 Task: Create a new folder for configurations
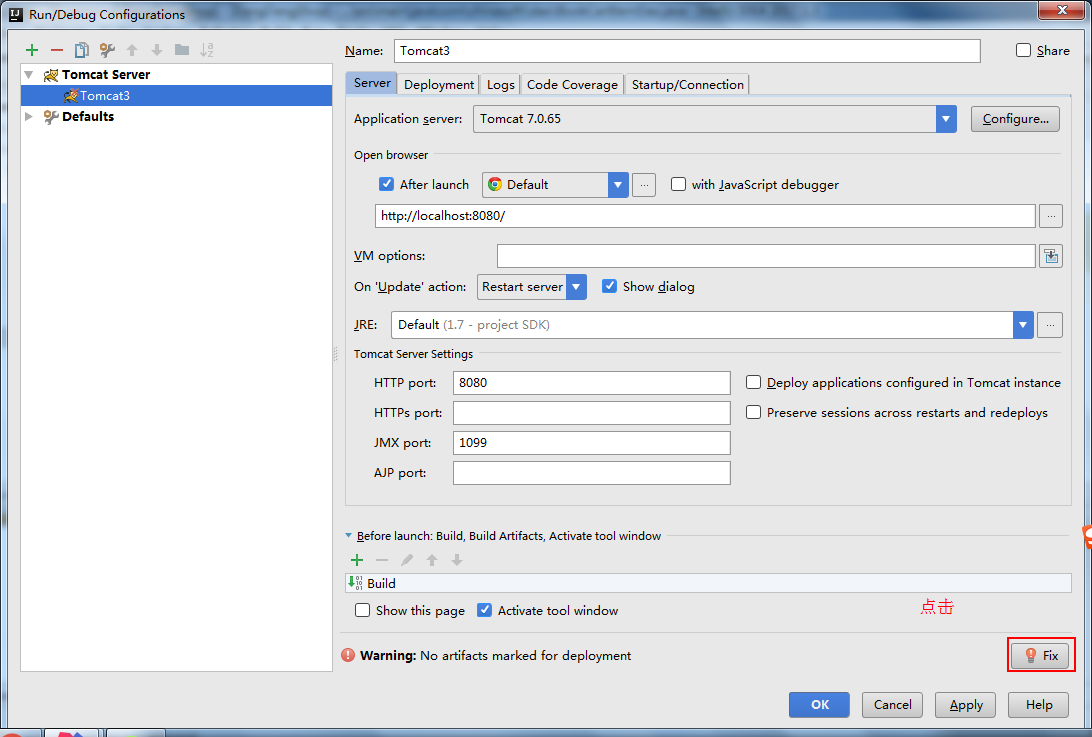click(x=182, y=49)
